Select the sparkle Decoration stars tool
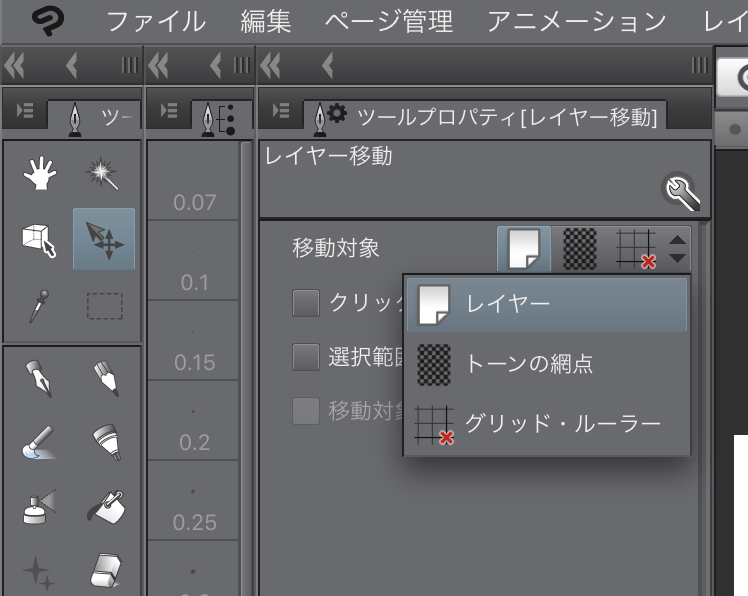Image resolution: width=748 pixels, height=596 pixels. tap(39, 572)
